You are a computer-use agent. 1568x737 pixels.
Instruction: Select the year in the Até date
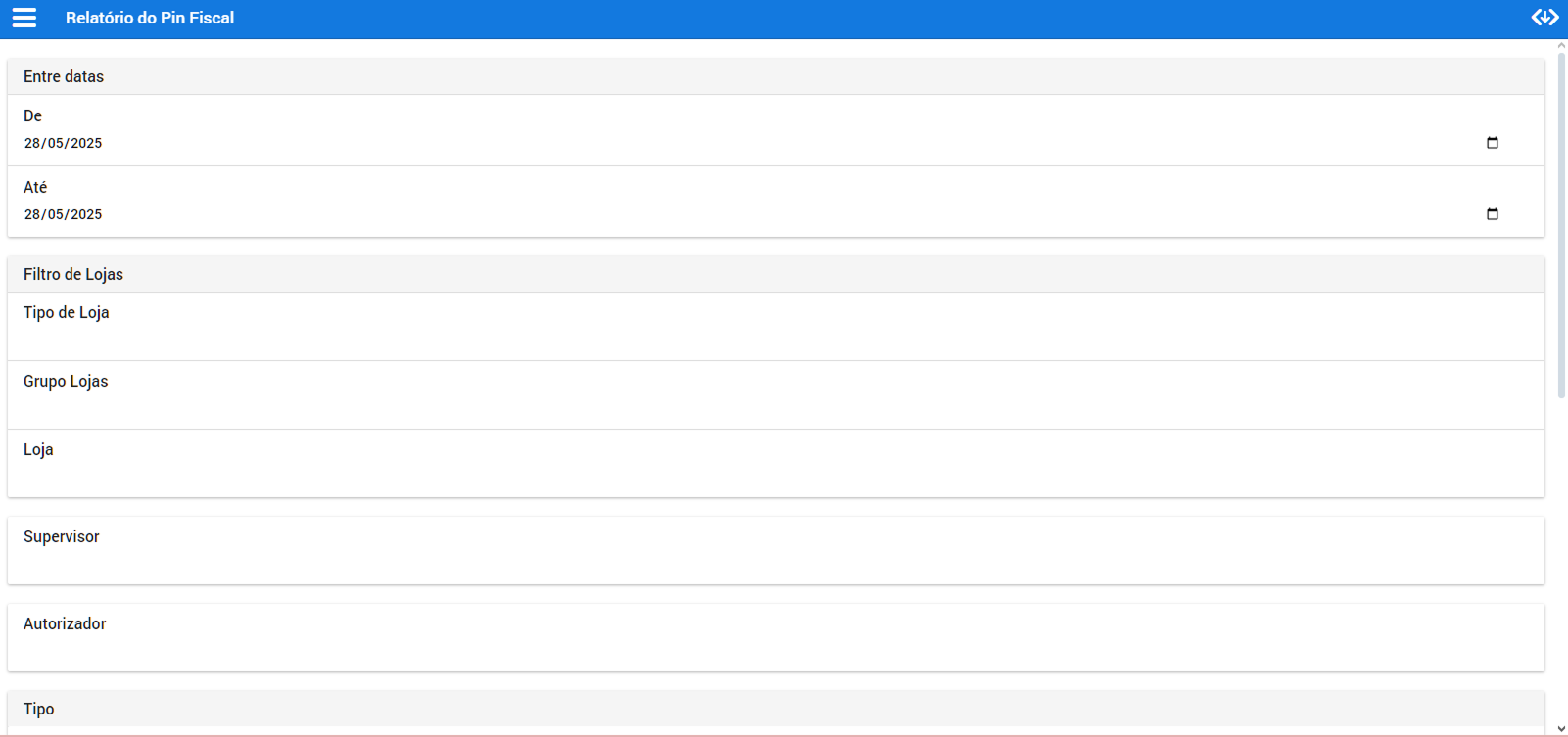coord(85,214)
